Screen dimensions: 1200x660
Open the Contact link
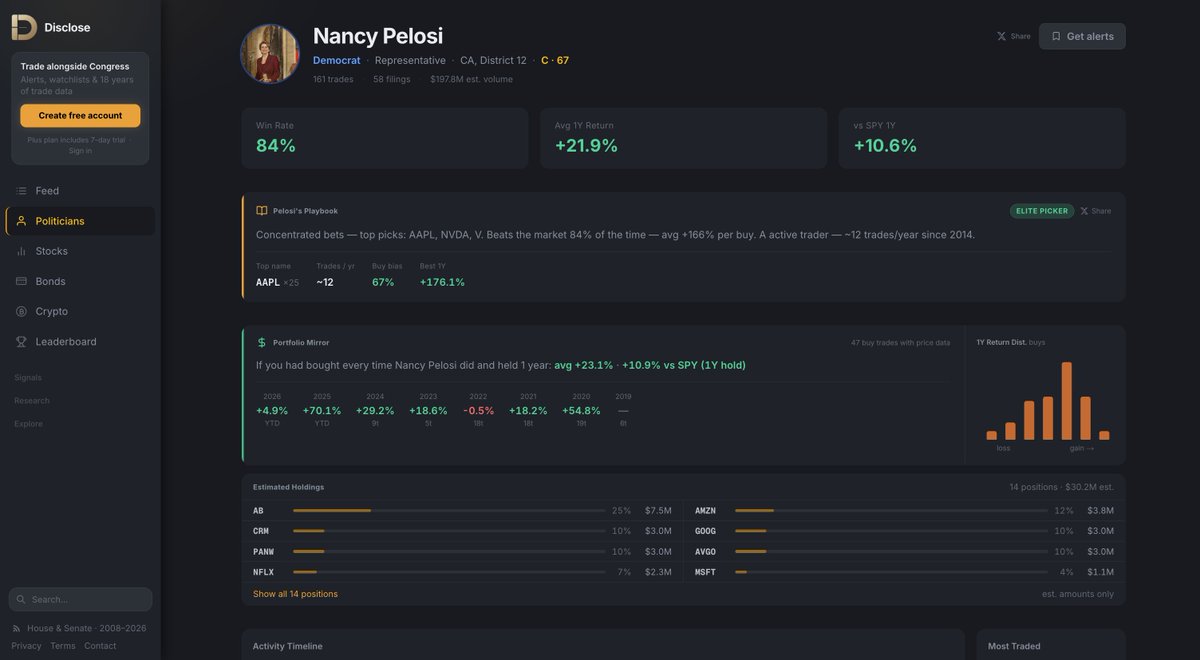100,646
